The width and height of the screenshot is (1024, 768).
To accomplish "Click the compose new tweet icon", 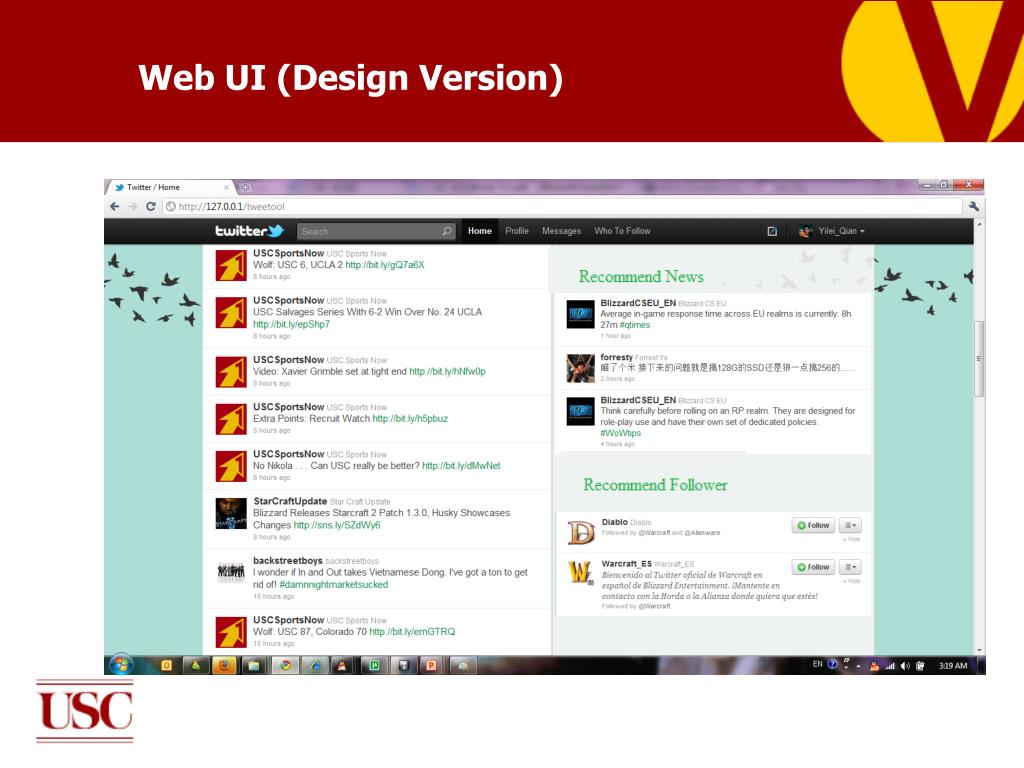I will click(772, 231).
